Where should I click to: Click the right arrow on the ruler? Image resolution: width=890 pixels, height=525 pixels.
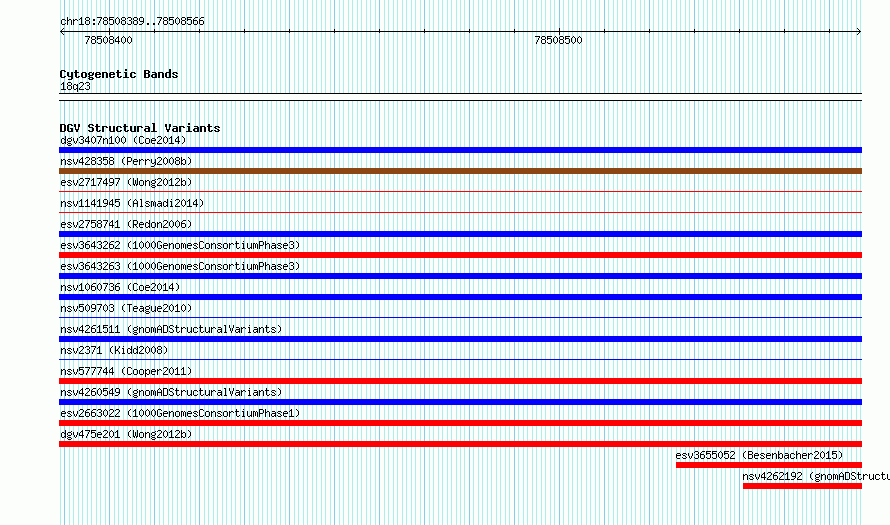pyautogui.click(x=859, y=32)
